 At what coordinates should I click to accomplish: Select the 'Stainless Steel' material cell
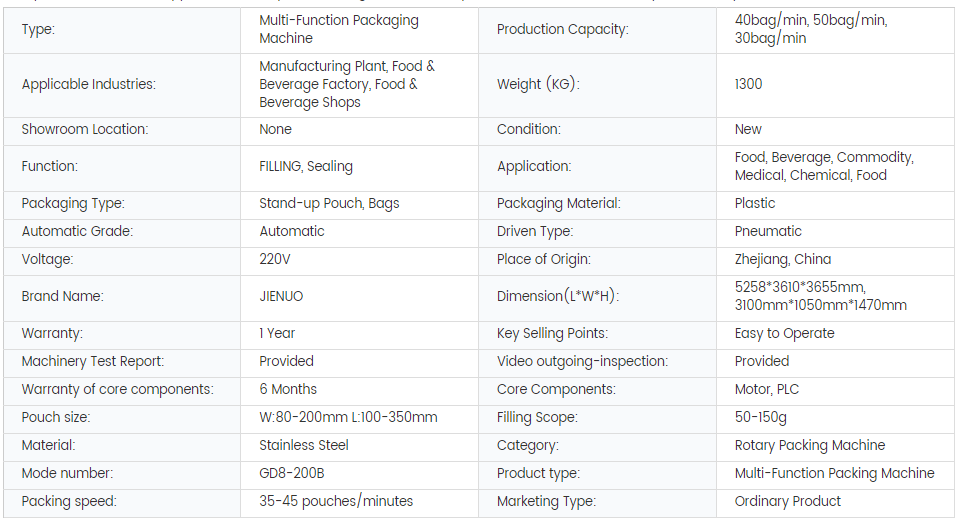pyautogui.click(x=304, y=445)
